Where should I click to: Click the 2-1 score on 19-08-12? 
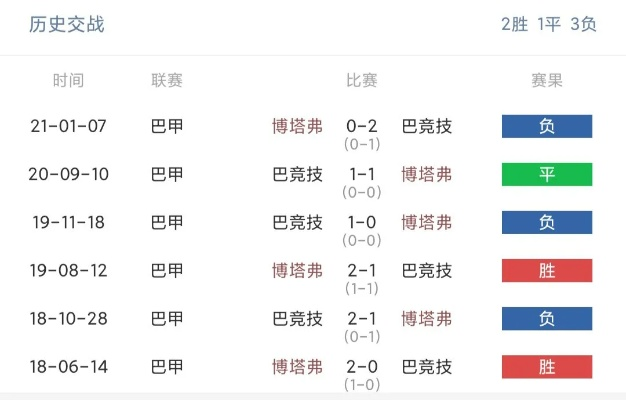click(362, 271)
